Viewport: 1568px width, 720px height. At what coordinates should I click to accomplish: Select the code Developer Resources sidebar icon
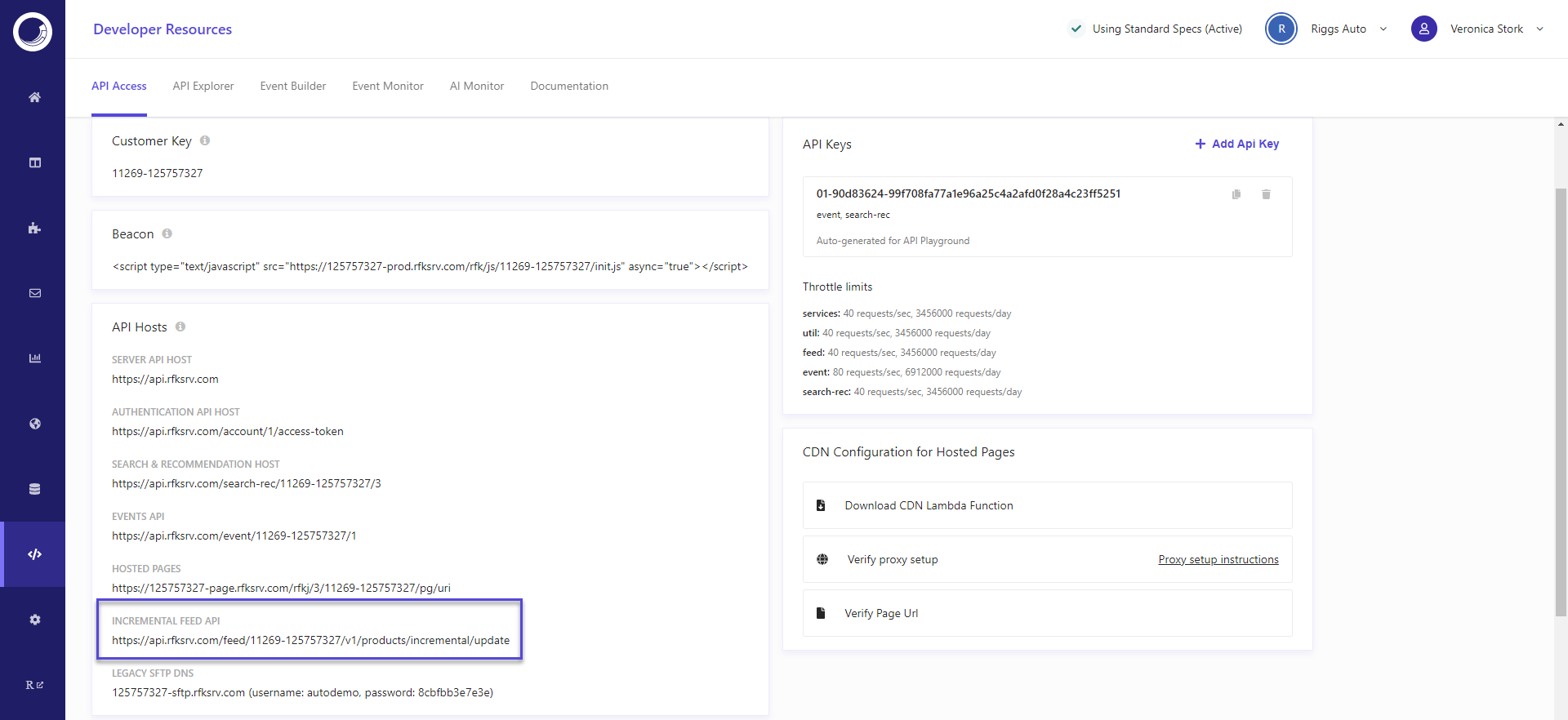point(34,554)
